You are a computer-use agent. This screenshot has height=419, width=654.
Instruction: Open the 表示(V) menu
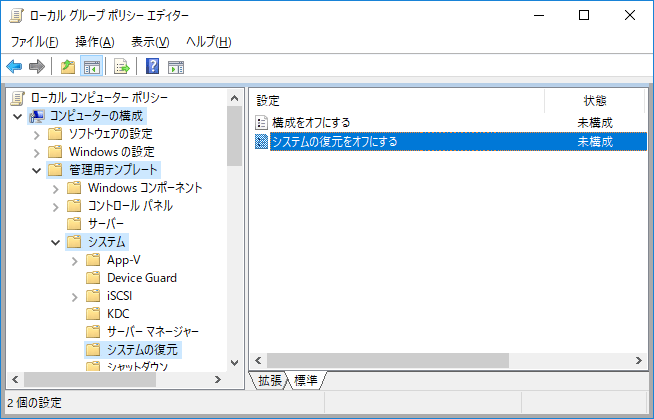[x=150, y=42]
